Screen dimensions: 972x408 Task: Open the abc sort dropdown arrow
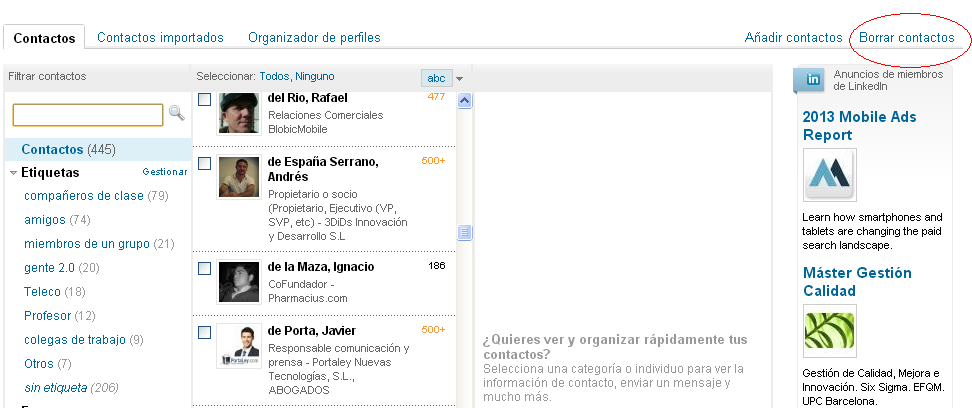[x=459, y=79]
